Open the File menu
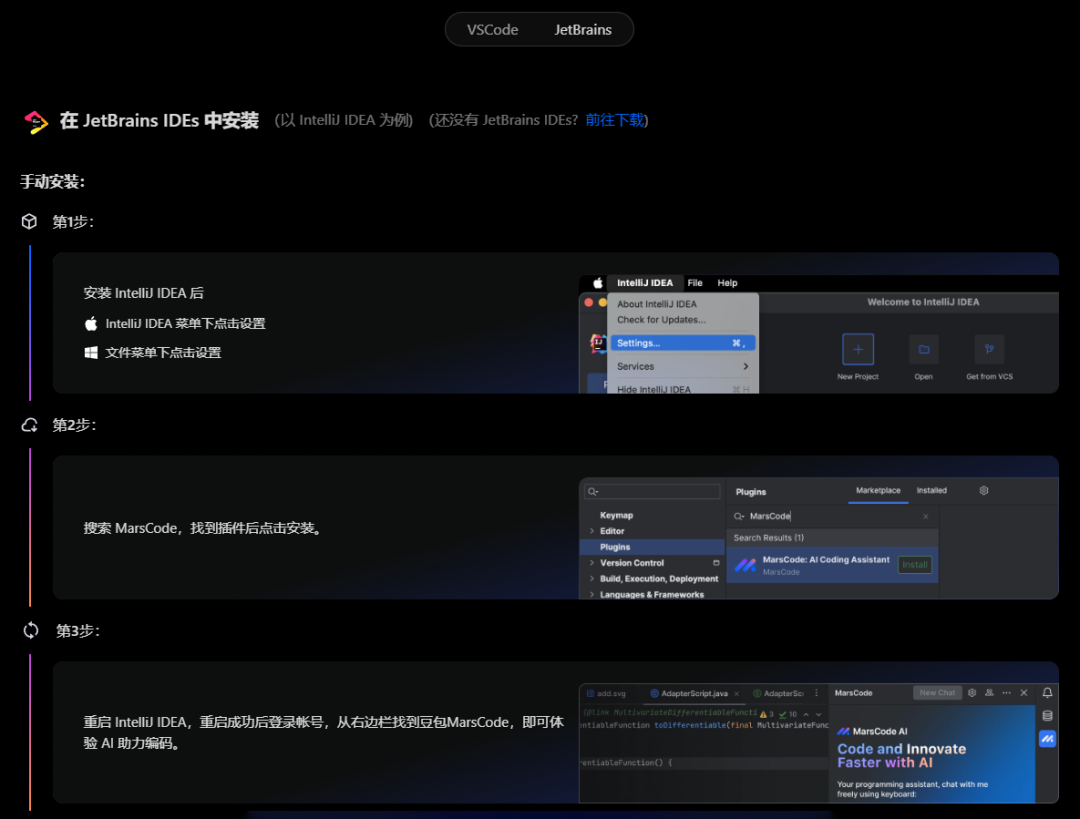This screenshot has width=1080, height=819. tap(695, 283)
